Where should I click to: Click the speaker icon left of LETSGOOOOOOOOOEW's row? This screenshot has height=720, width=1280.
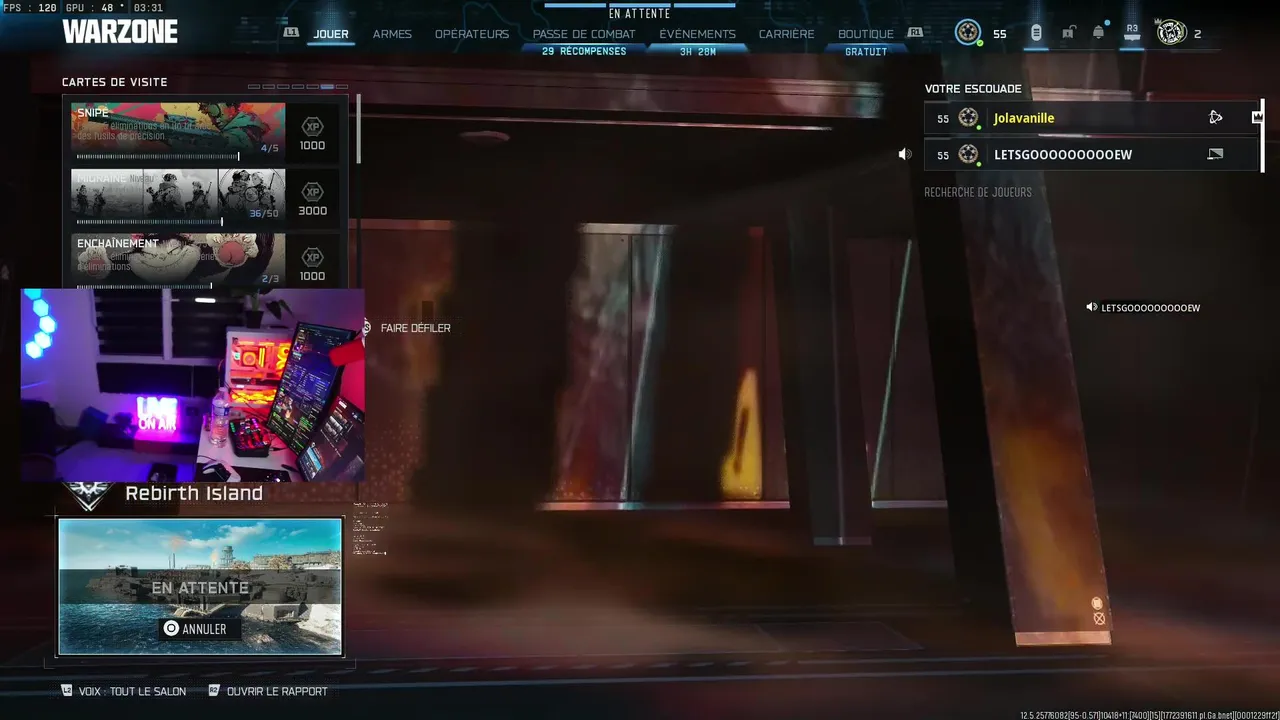tap(904, 154)
